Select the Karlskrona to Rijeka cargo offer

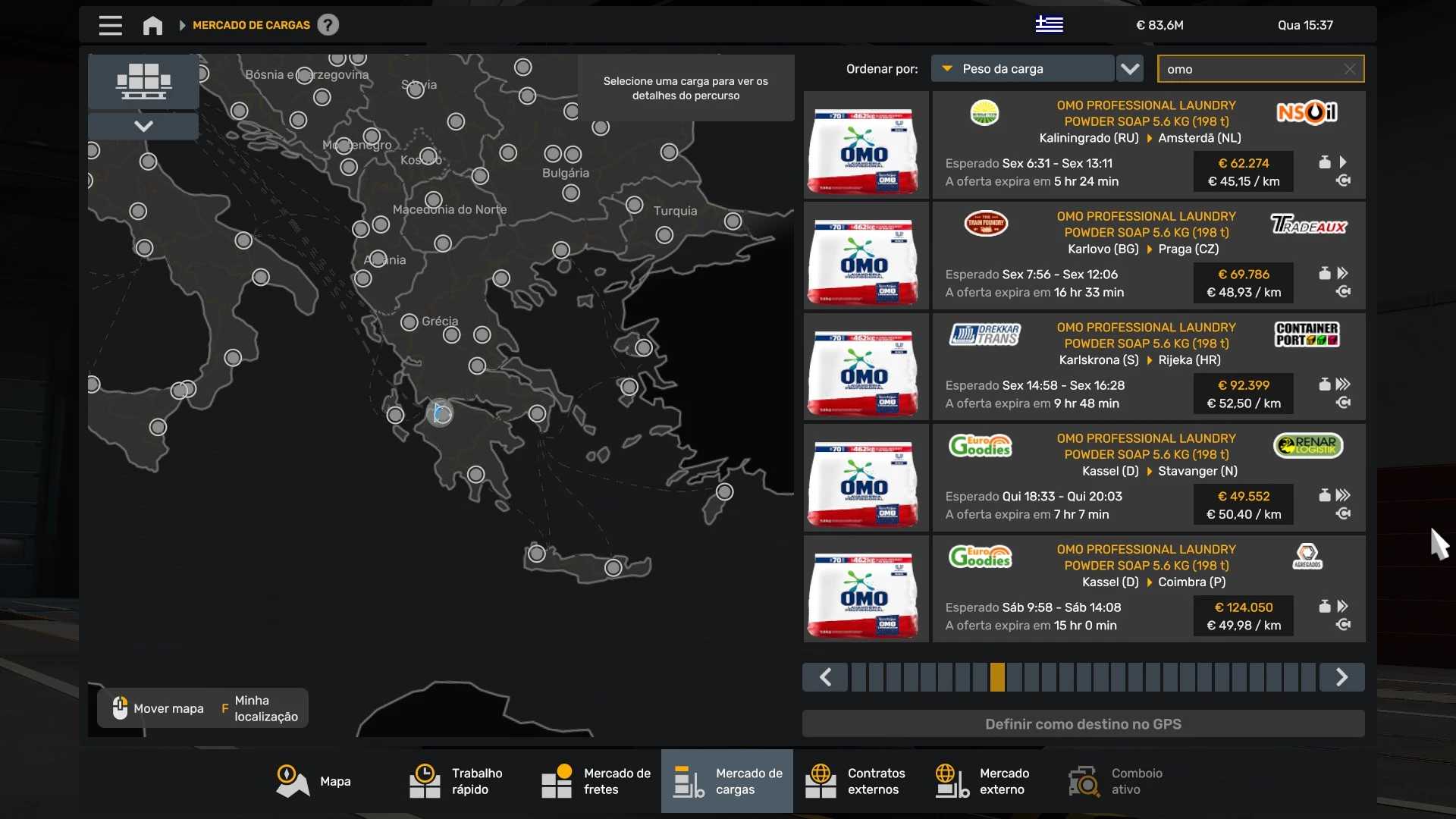[1149, 367]
